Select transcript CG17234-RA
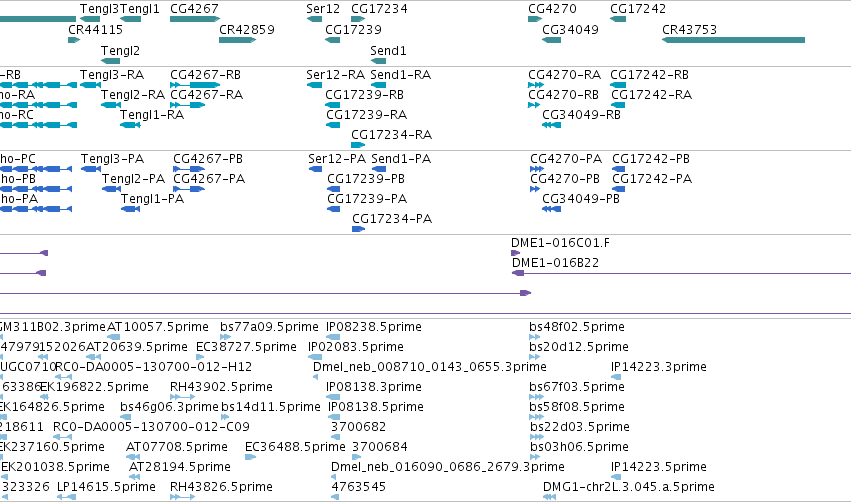The height and width of the screenshot is (502, 851). 391,135
